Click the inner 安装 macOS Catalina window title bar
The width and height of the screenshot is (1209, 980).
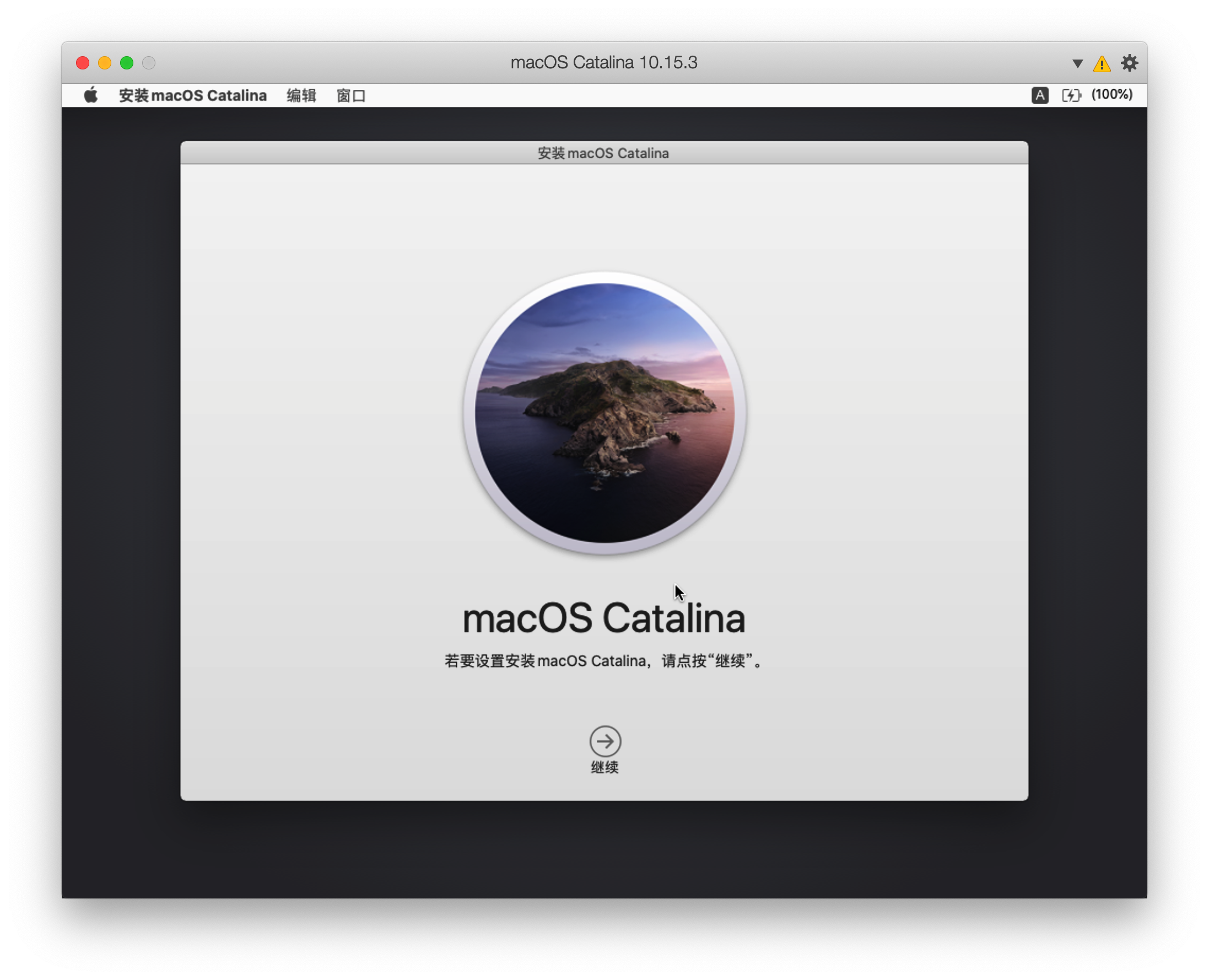[603, 153]
